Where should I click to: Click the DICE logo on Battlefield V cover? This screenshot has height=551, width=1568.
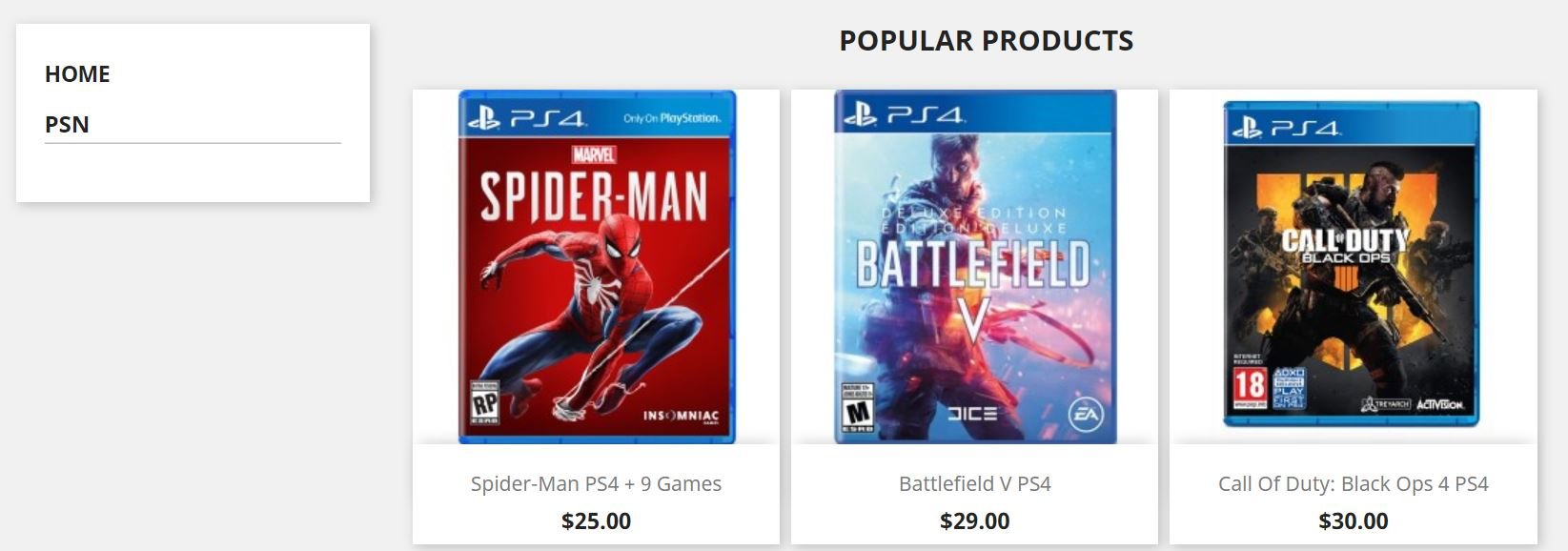coord(971,413)
